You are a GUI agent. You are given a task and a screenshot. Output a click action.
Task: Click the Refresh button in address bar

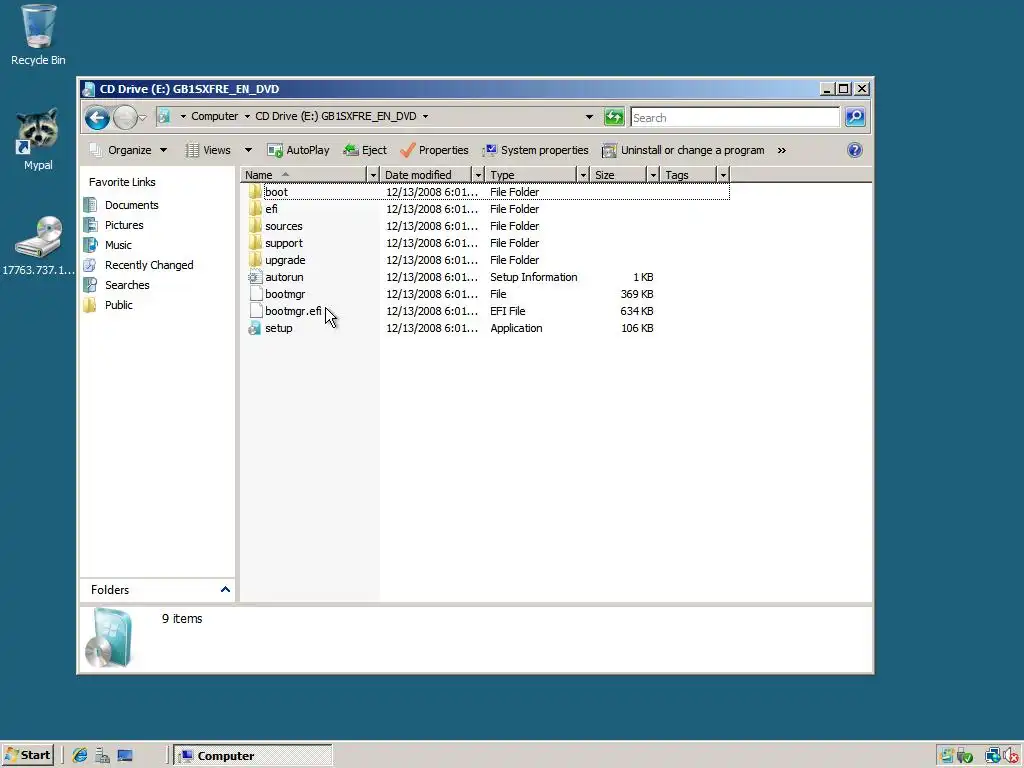coord(614,117)
